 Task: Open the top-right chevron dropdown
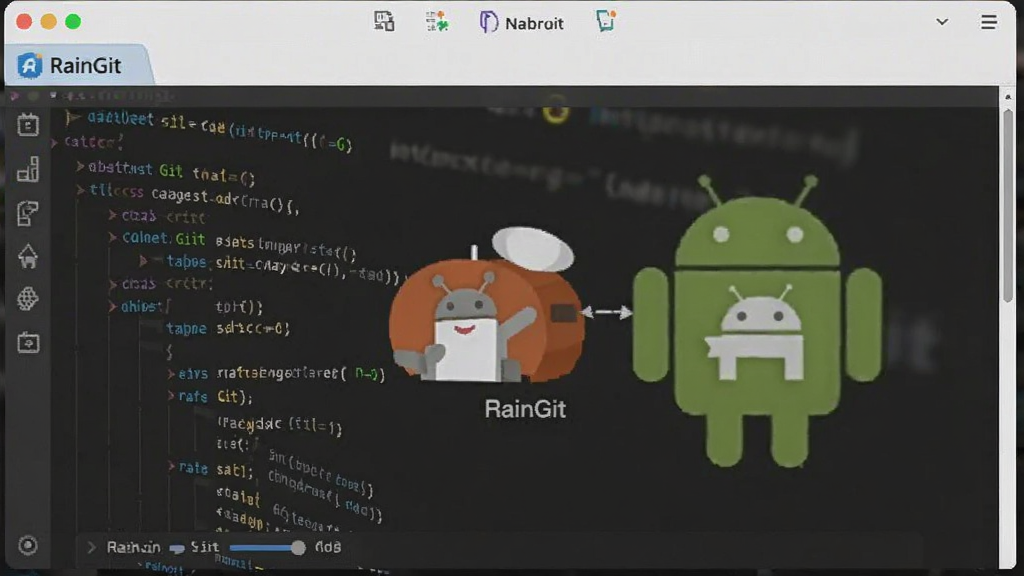(x=942, y=22)
